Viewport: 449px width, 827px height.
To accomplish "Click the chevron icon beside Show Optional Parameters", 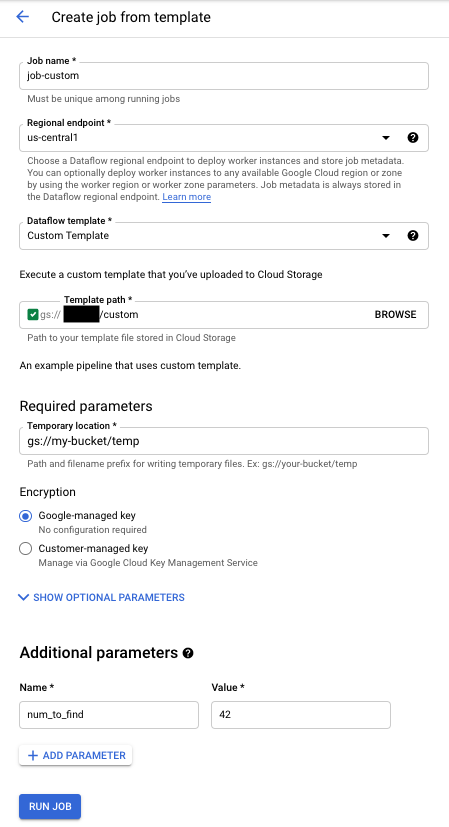I will pyautogui.click(x=23, y=598).
